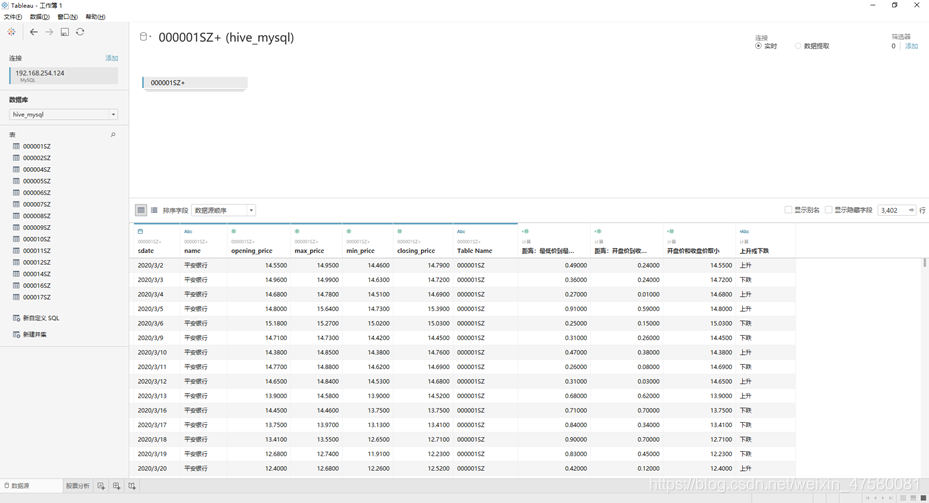The height and width of the screenshot is (503, 929).
Task: Click the save icon in toolbar
Action: tap(65, 32)
